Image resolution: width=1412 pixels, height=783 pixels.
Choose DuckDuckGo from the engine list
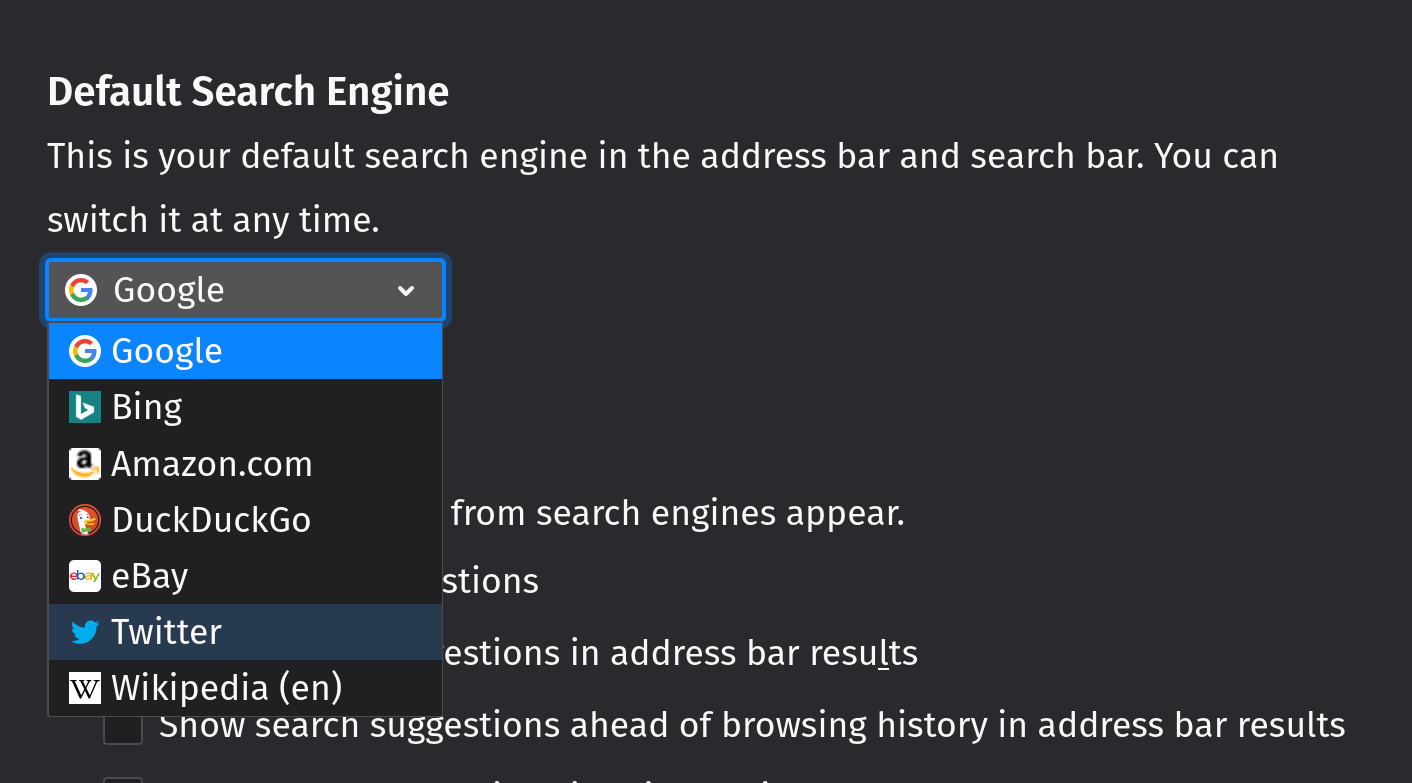click(x=211, y=520)
